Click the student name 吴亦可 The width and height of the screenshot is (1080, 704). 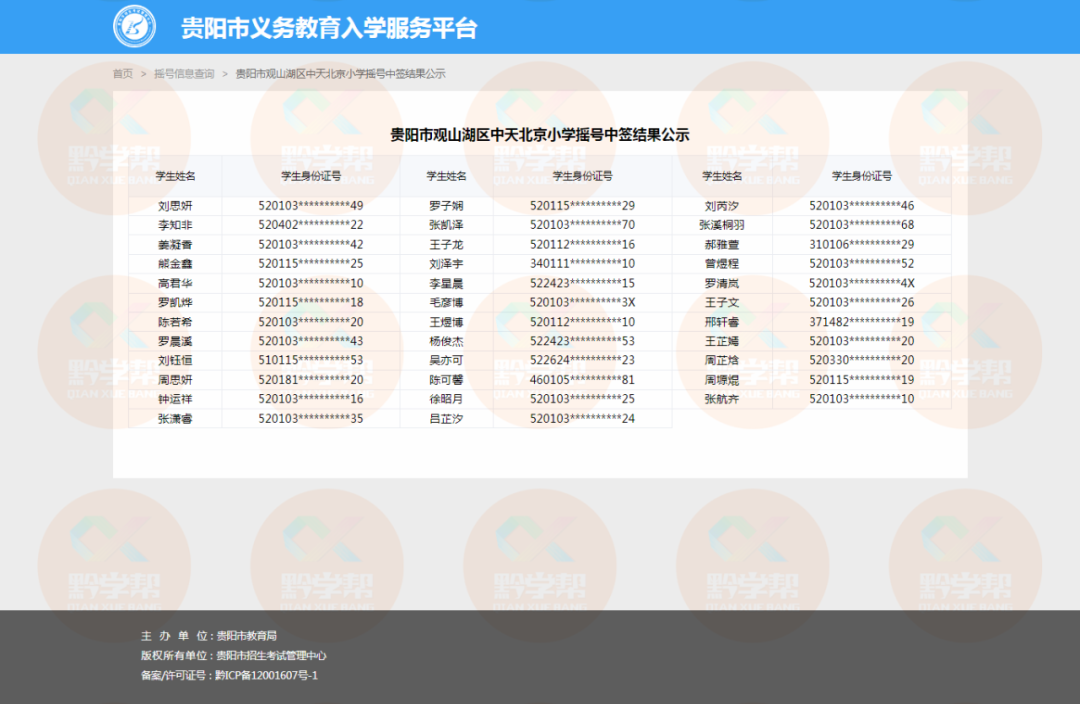tap(446, 360)
